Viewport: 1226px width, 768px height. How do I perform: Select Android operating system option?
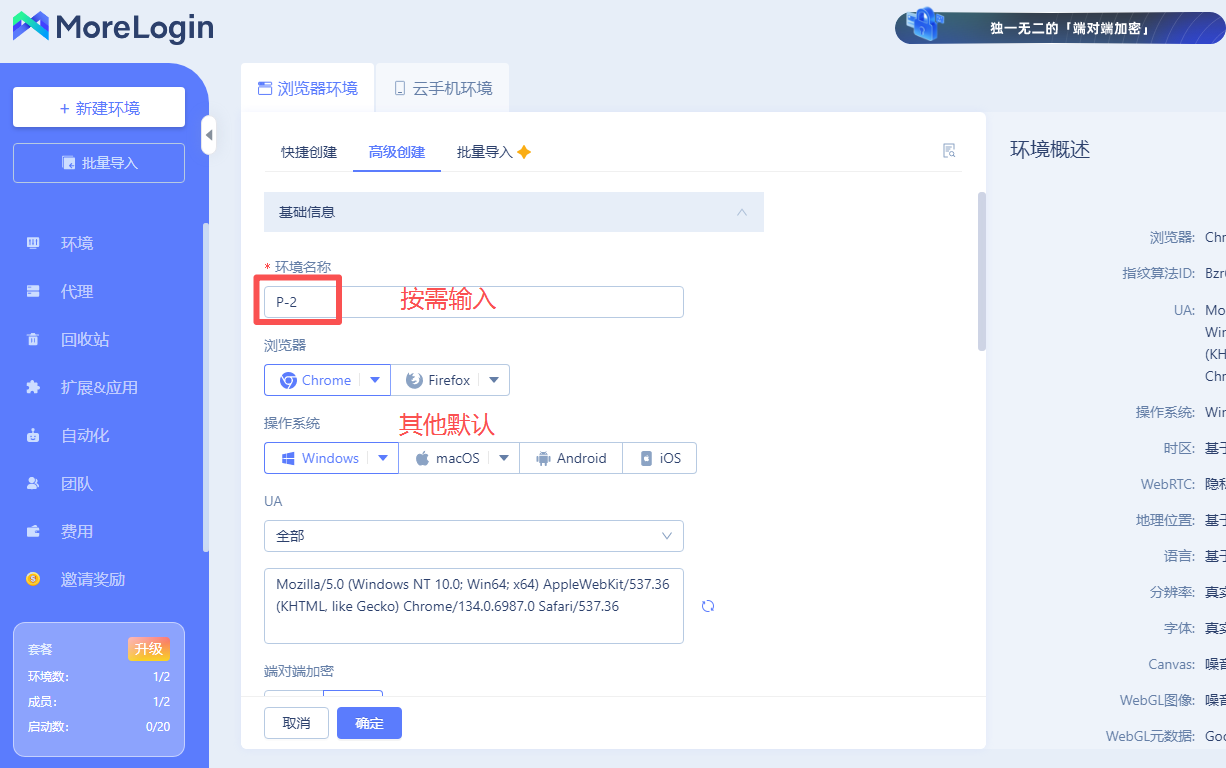(571, 458)
